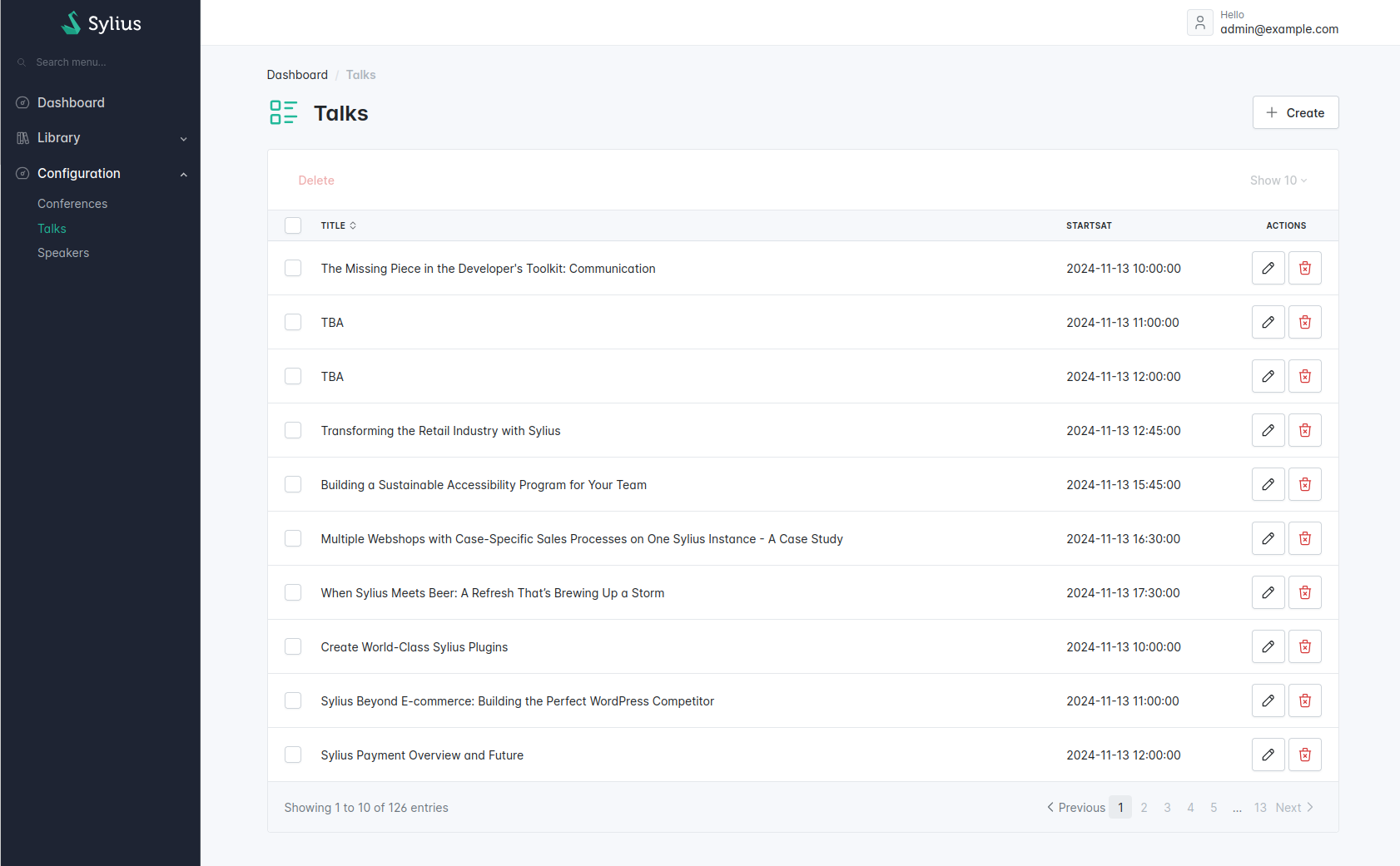Edit Create World-Class Sylius Plugins talk
Viewport: 1400px width, 866px height.
click(x=1268, y=646)
